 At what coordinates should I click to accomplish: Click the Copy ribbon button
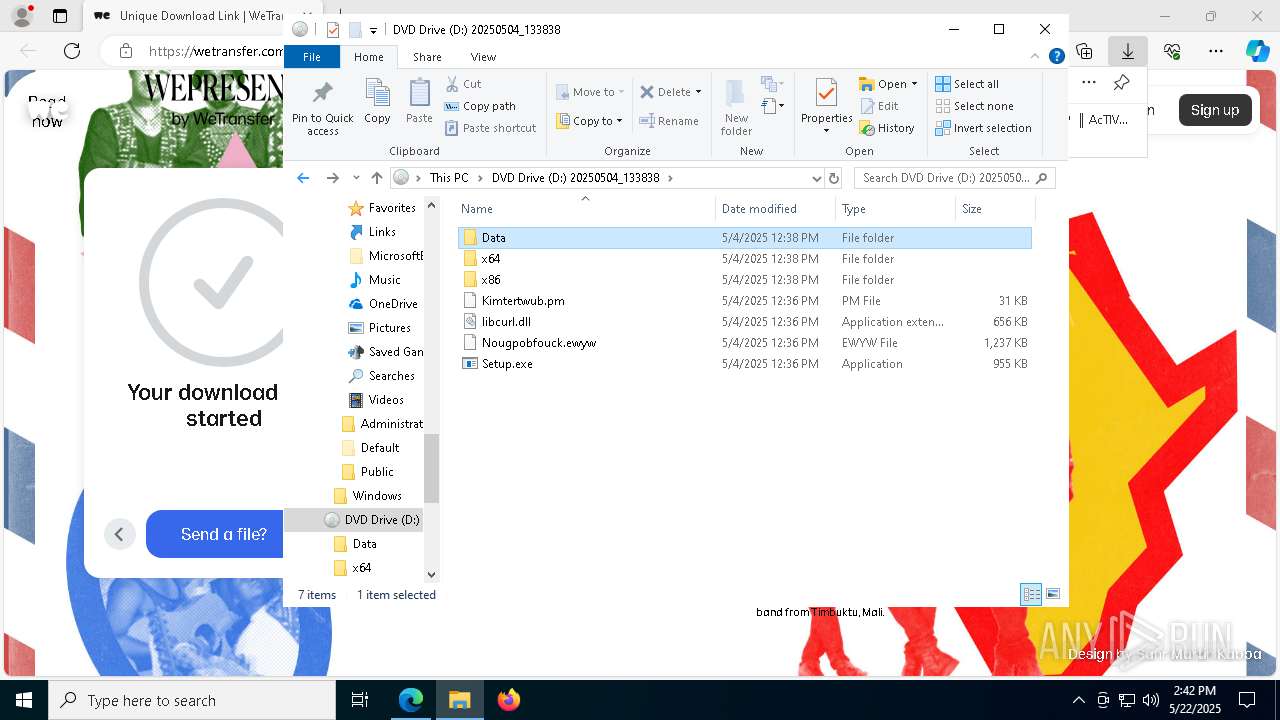click(x=377, y=102)
